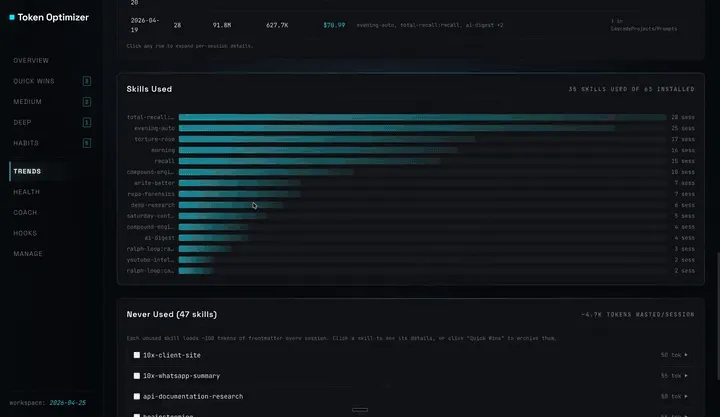Viewport: 720px width, 417px height.
Task: Click the tokens wasted/session figure
Action: 638,315
